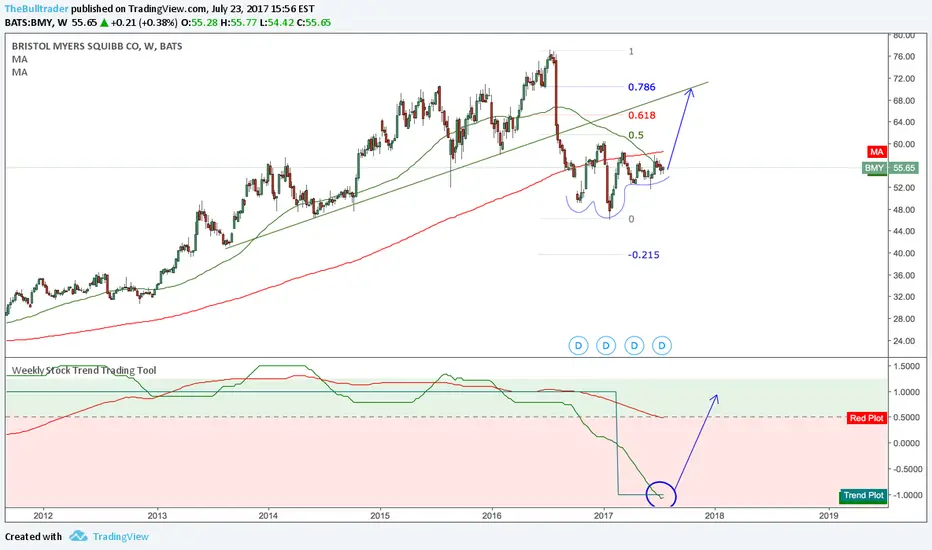Click the second MA indicator legend
The width and height of the screenshot is (932, 550).
[20, 72]
